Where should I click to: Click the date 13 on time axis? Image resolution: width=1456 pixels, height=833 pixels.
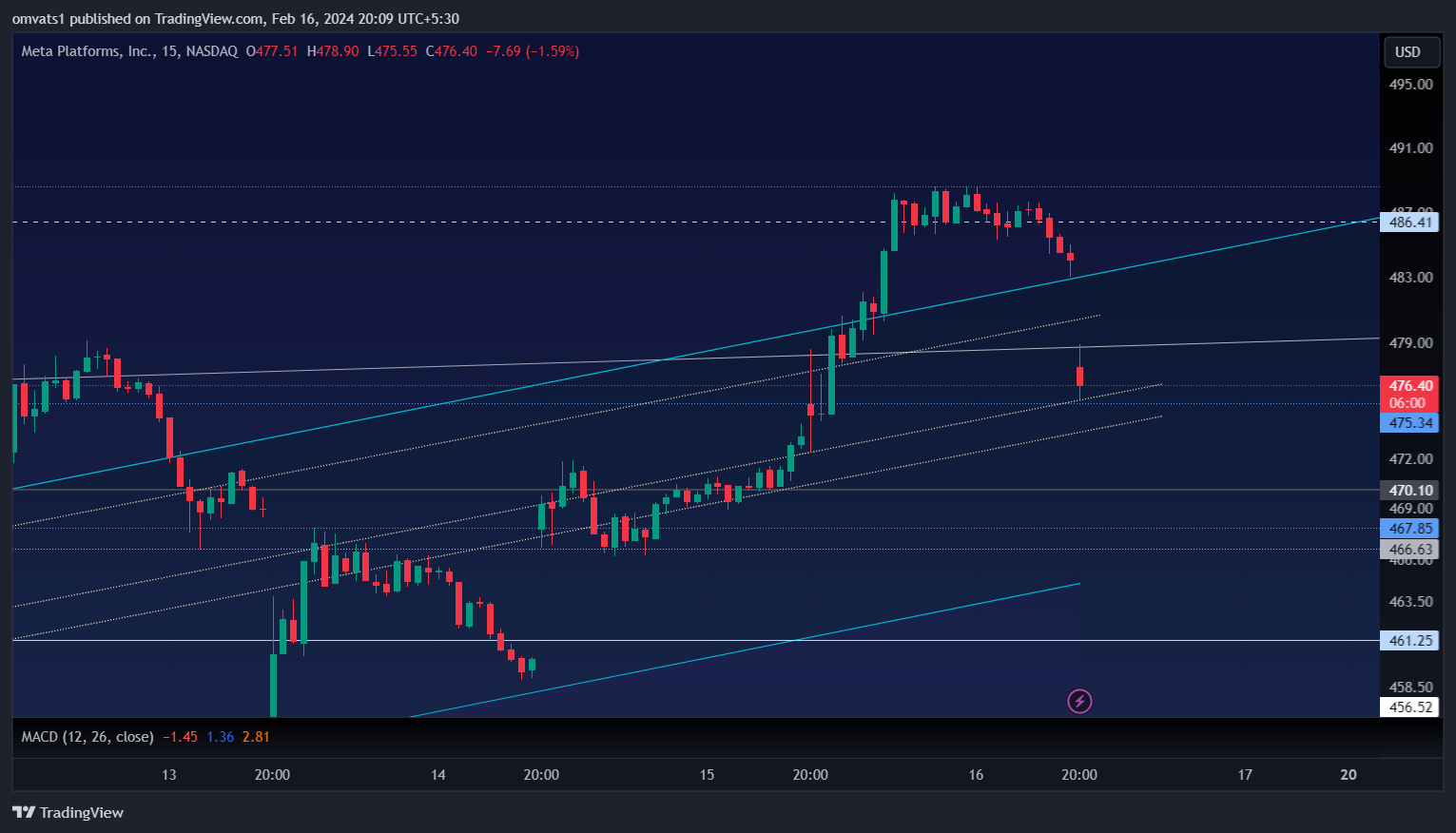click(x=168, y=775)
